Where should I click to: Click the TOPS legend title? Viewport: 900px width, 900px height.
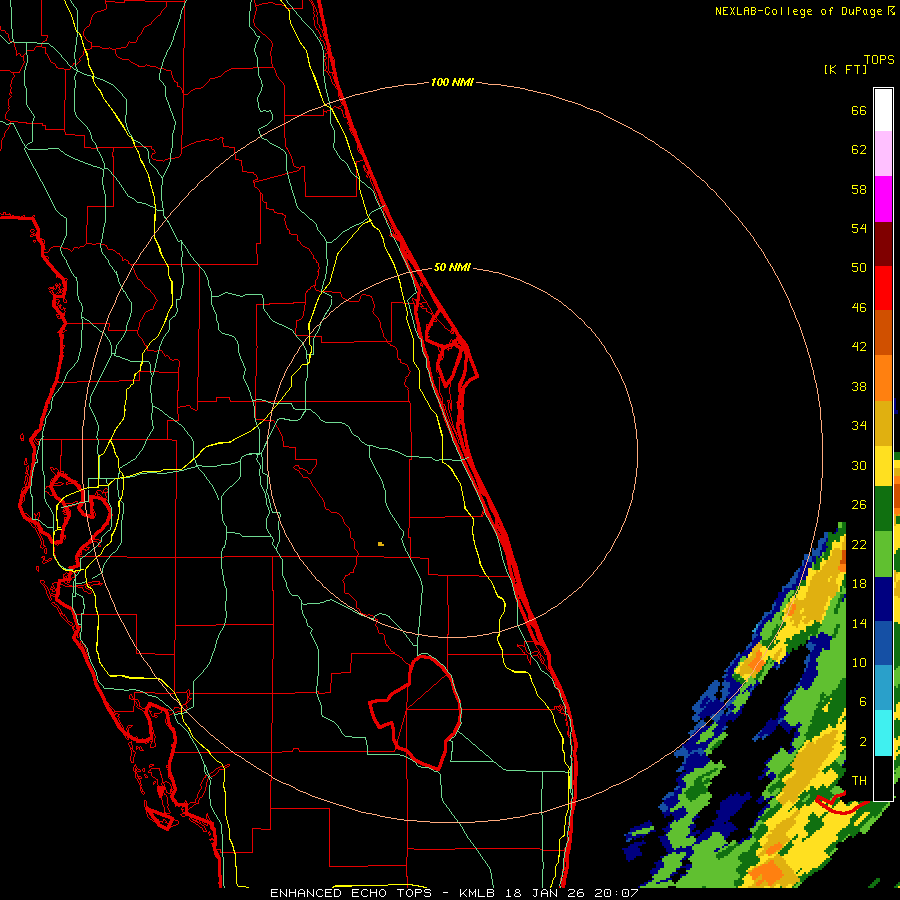pyautogui.click(x=879, y=60)
